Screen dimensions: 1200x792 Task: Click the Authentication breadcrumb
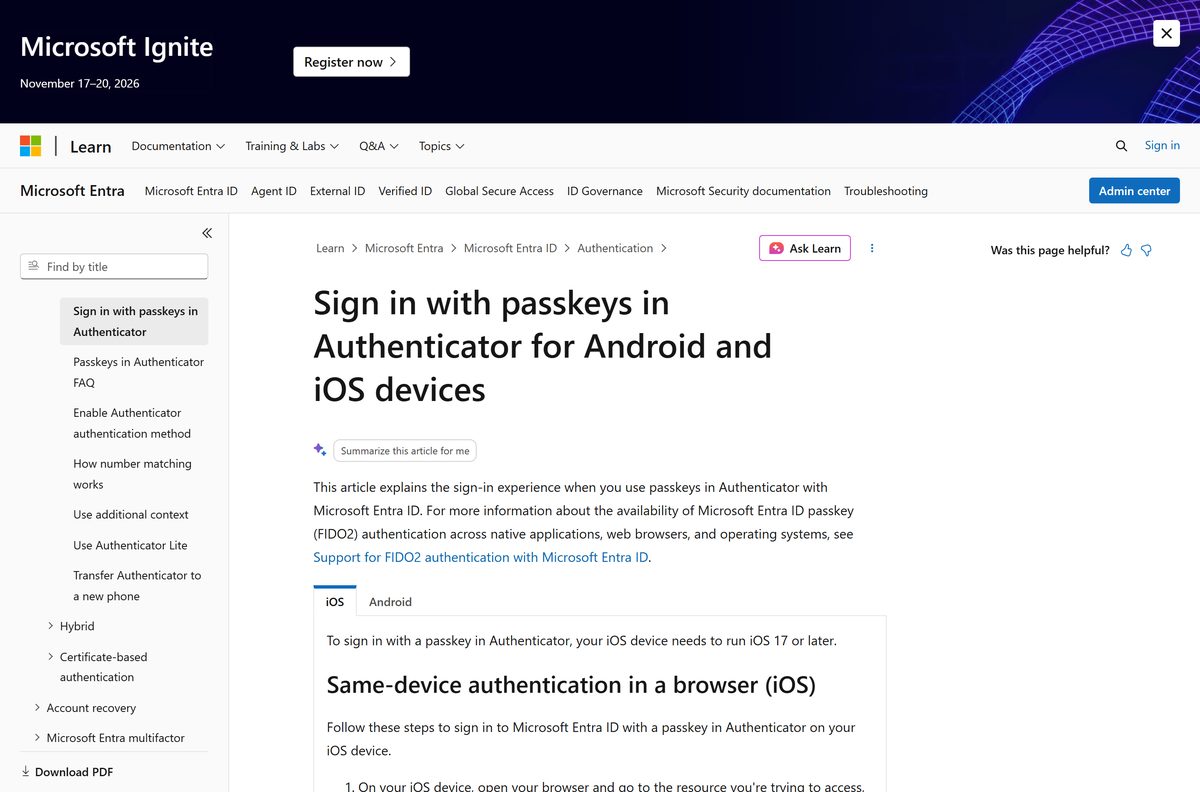point(615,248)
